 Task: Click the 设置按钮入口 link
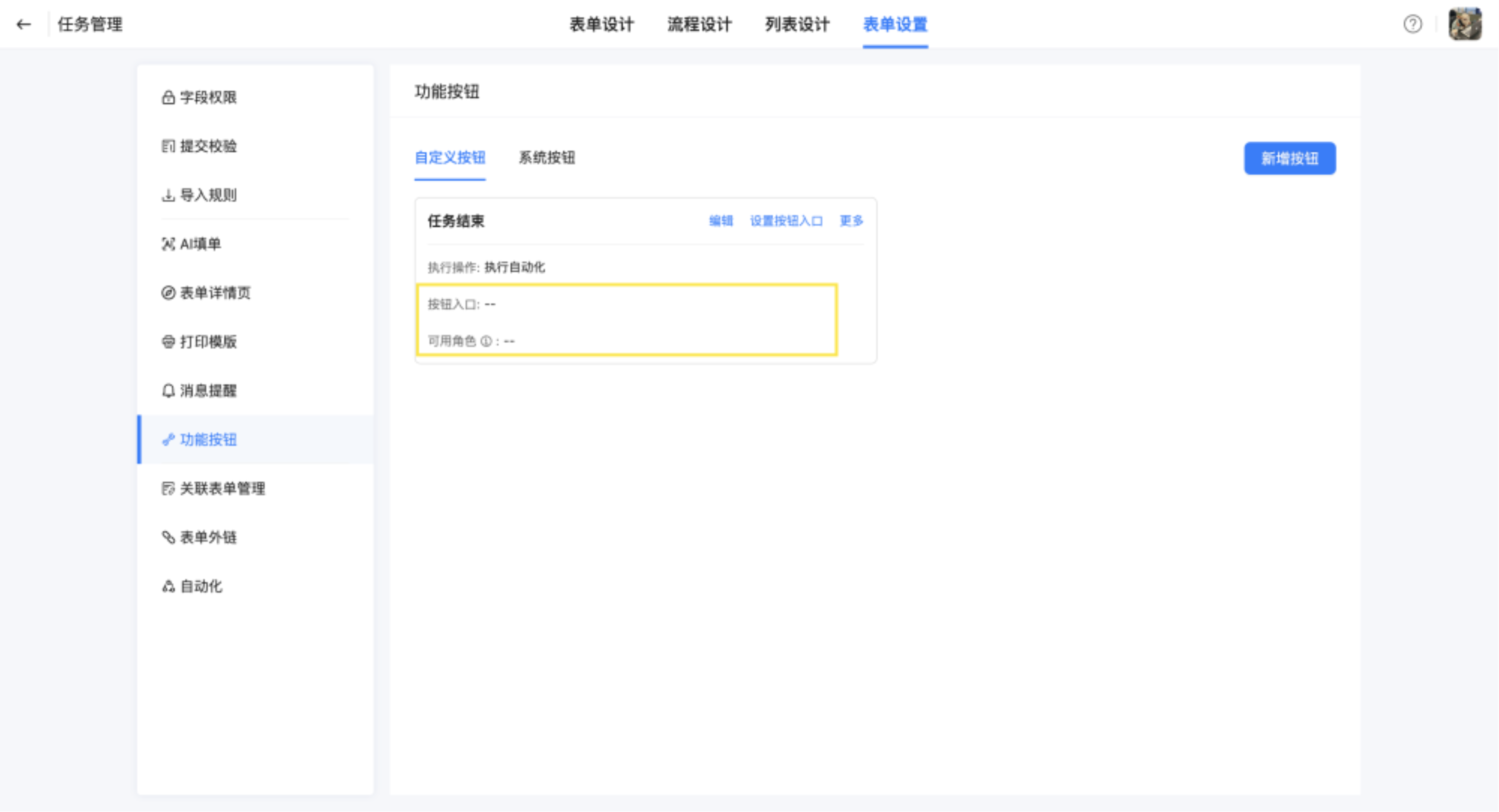[785, 221]
